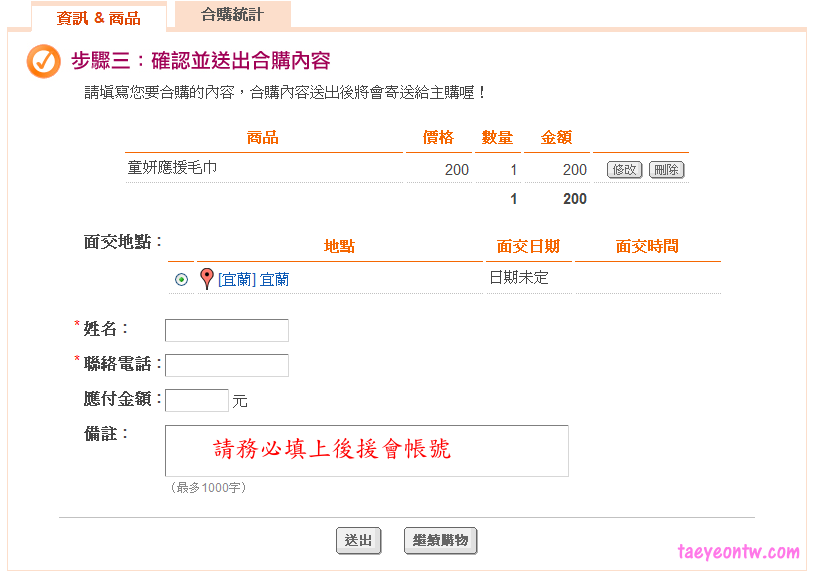Image resolution: width=822 pixels, height=576 pixels.
Task: Click the 面交日期 column header
Action: [528, 247]
